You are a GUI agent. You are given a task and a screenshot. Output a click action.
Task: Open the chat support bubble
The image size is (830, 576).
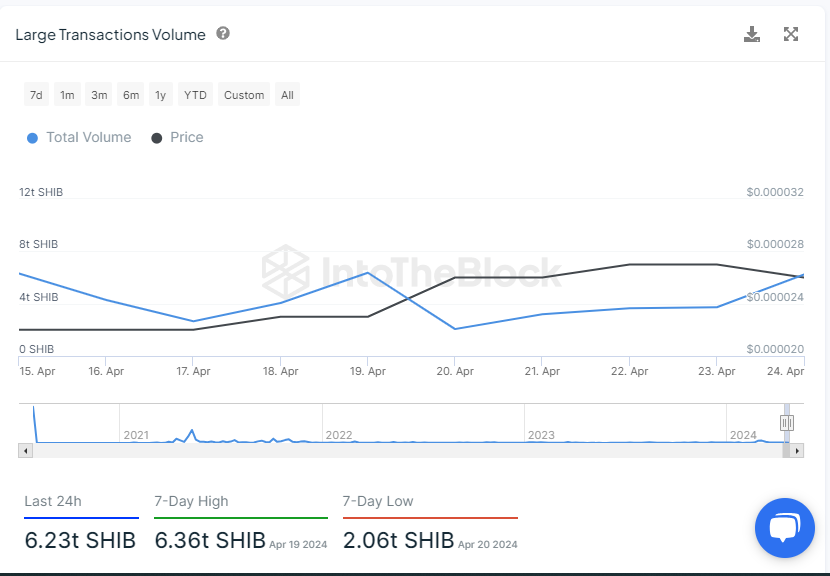click(x=785, y=527)
